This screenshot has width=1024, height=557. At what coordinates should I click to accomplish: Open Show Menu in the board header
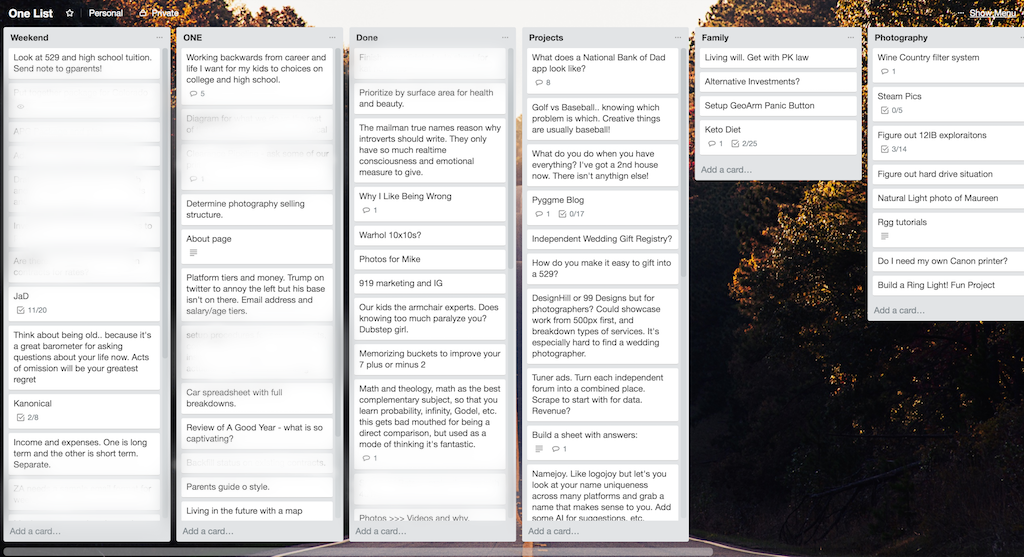click(x=994, y=13)
